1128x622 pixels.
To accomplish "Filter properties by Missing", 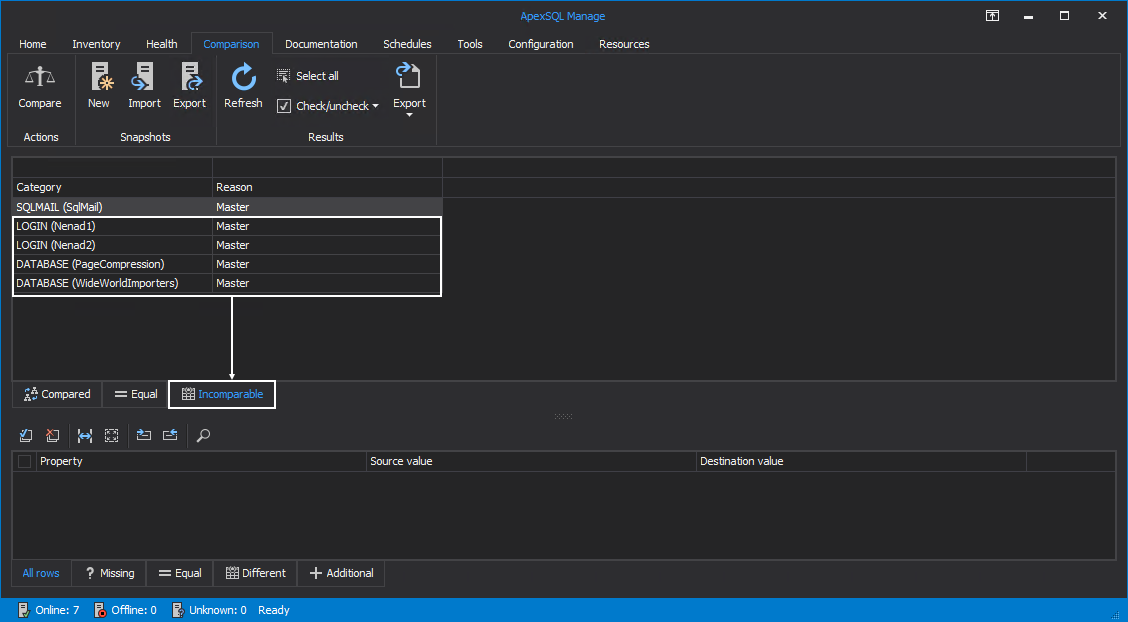I will coord(109,573).
